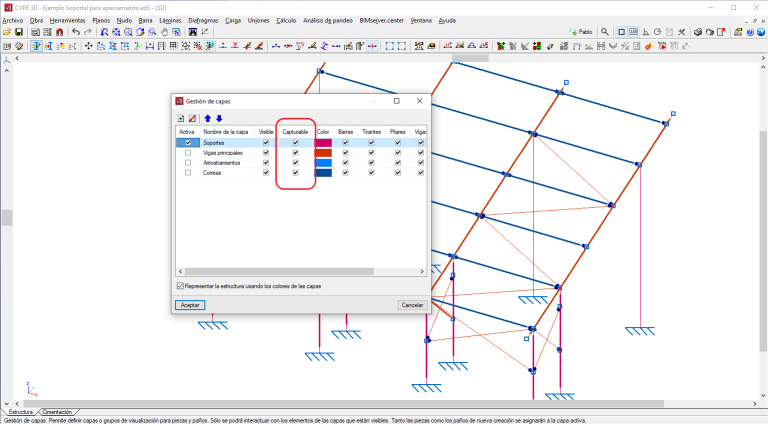This screenshot has width=768, height=424.
Task: Toggle represent structure using layer colors
Action: pos(180,286)
